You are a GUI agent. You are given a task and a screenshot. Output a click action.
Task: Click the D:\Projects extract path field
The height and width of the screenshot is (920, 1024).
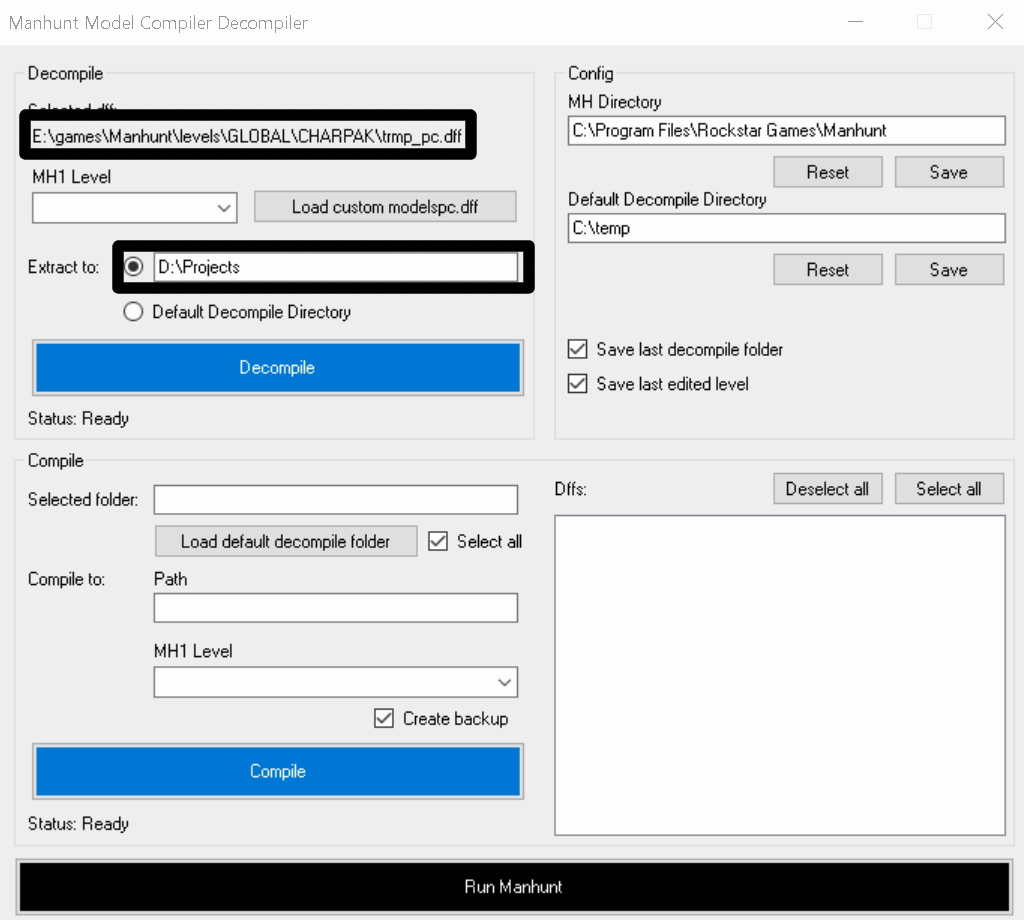(x=336, y=266)
